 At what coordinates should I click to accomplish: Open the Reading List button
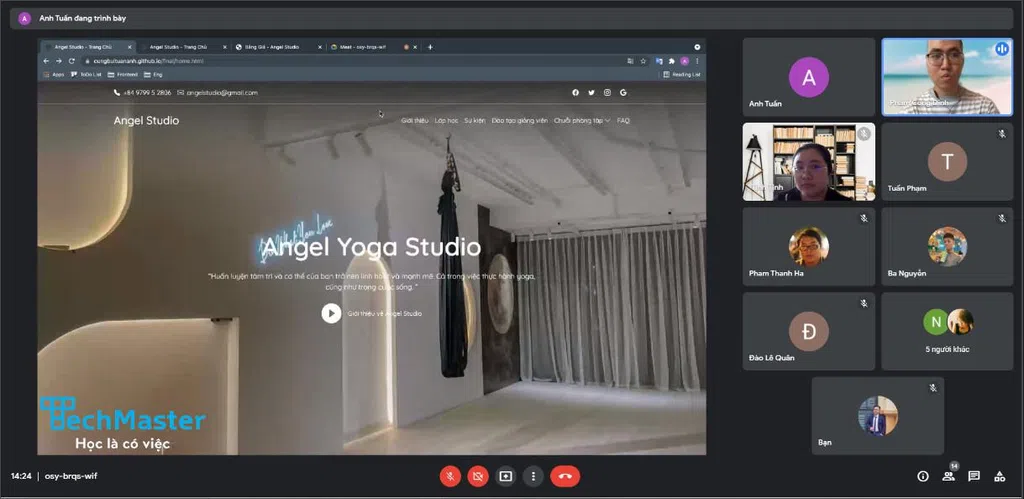682,74
